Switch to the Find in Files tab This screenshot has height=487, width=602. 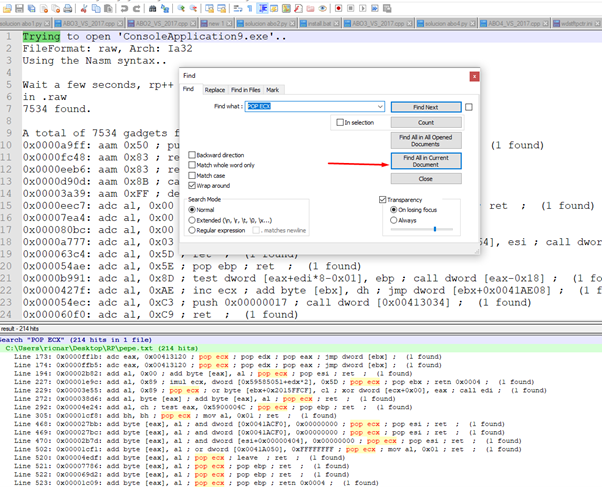point(245,90)
